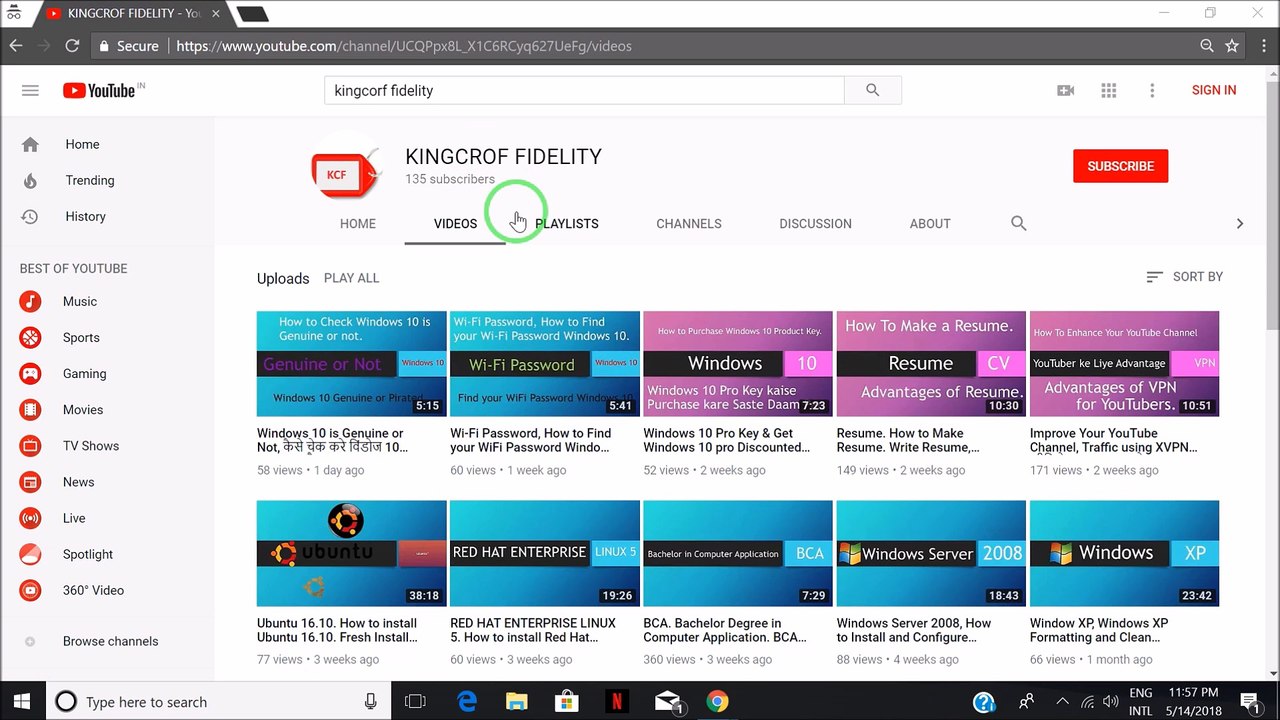Open the SORT BY dropdown
This screenshot has height=720, width=1280.
[1184, 277]
